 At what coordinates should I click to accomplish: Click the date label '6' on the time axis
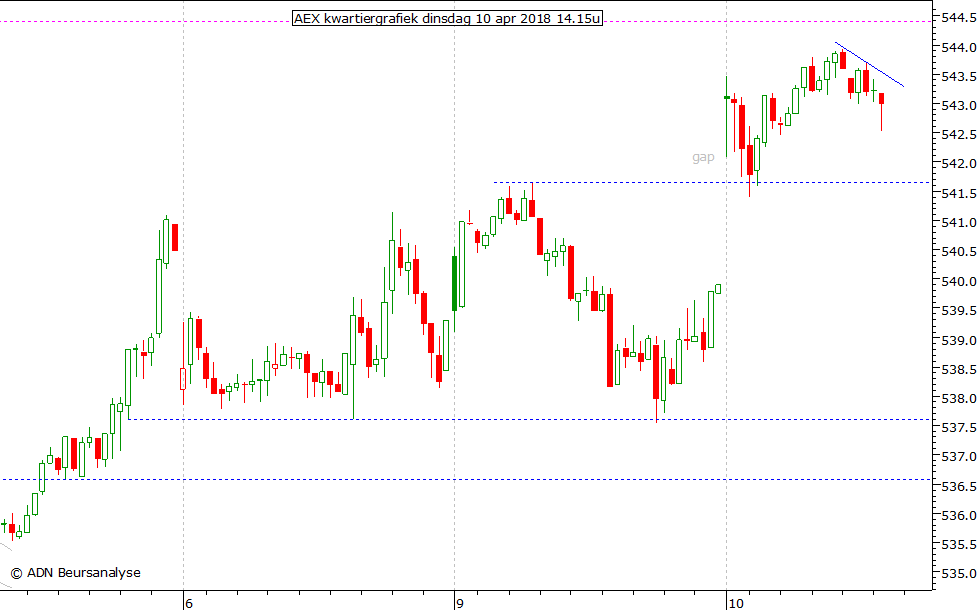(189, 603)
